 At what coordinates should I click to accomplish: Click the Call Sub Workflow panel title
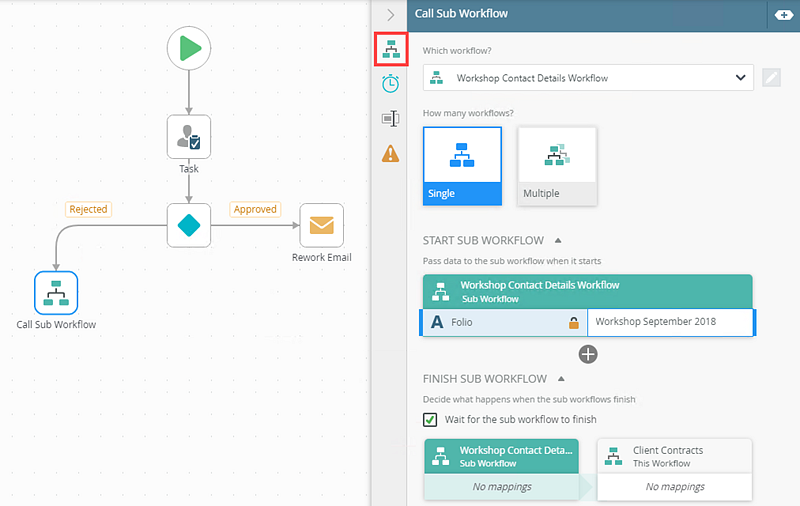[461, 14]
